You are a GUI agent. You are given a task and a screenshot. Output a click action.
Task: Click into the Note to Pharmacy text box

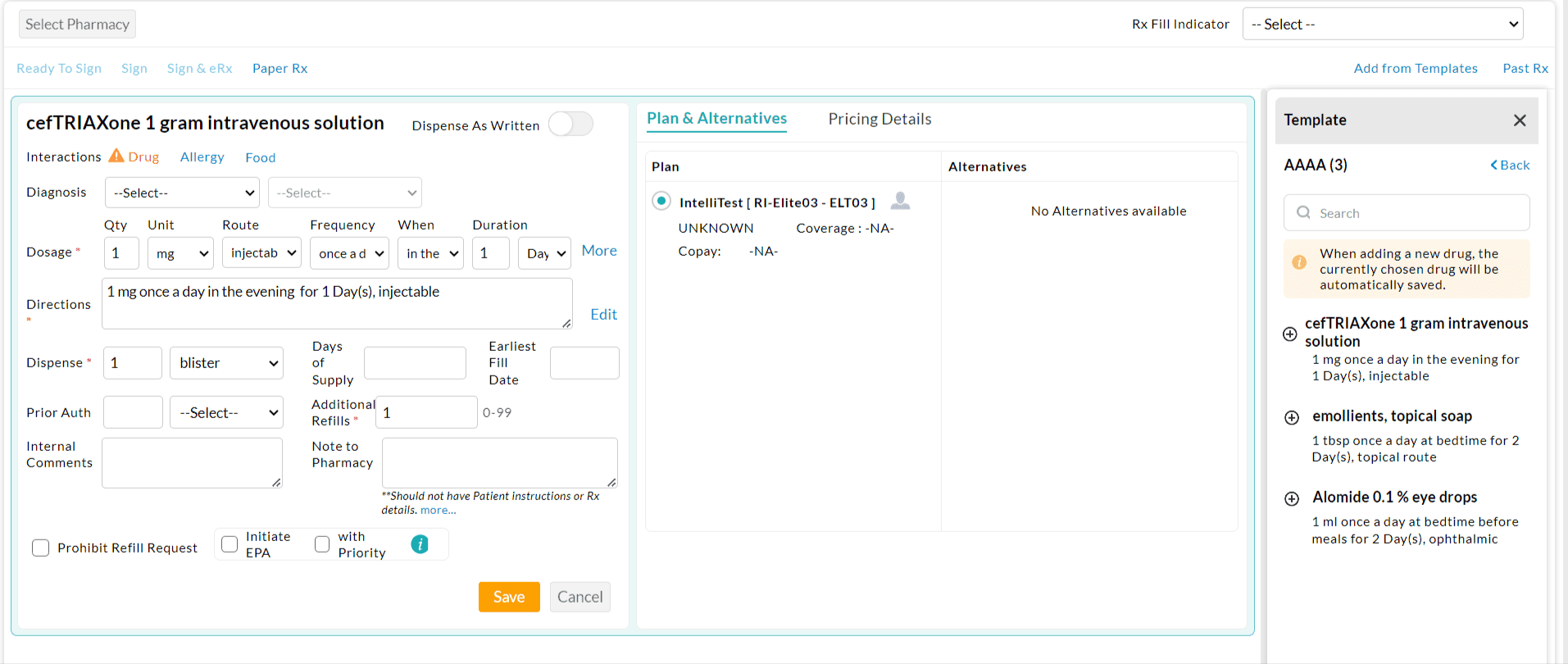tap(499, 462)
